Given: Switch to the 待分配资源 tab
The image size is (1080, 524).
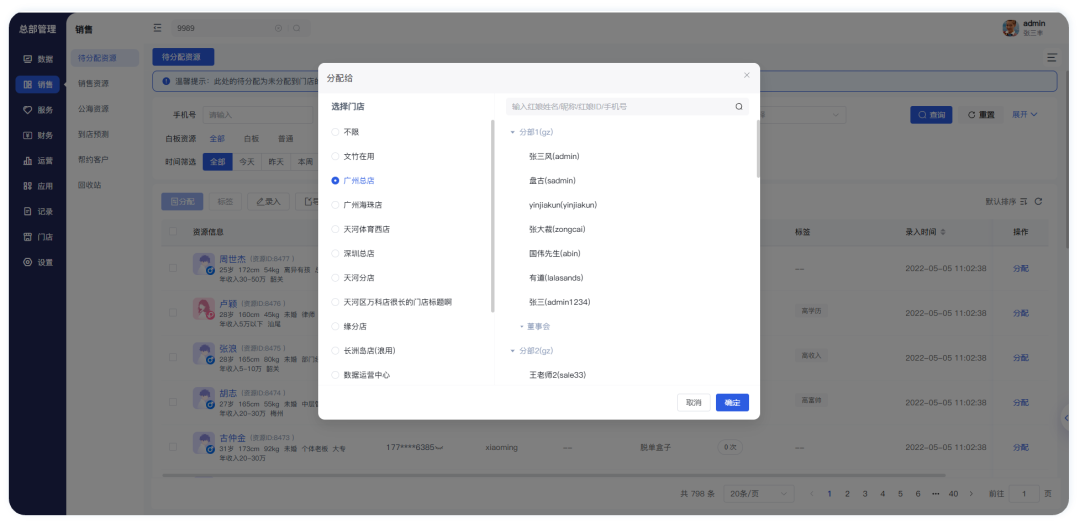Looking at the screenshot, I should pos(183,57).
